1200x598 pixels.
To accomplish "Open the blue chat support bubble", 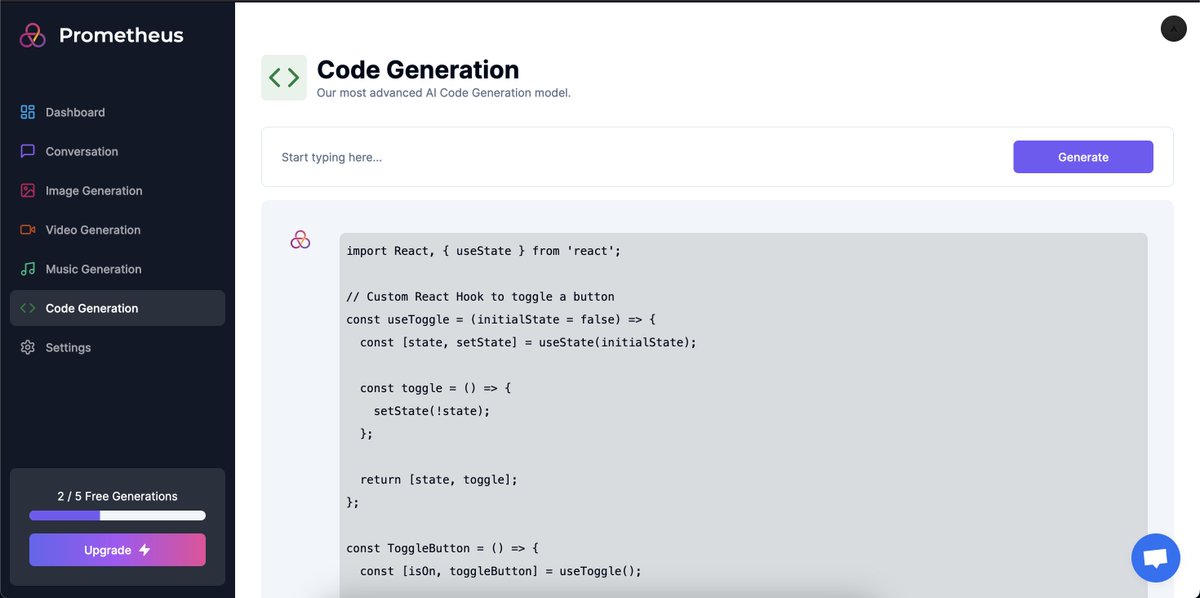I will (x=1155, y=558).
